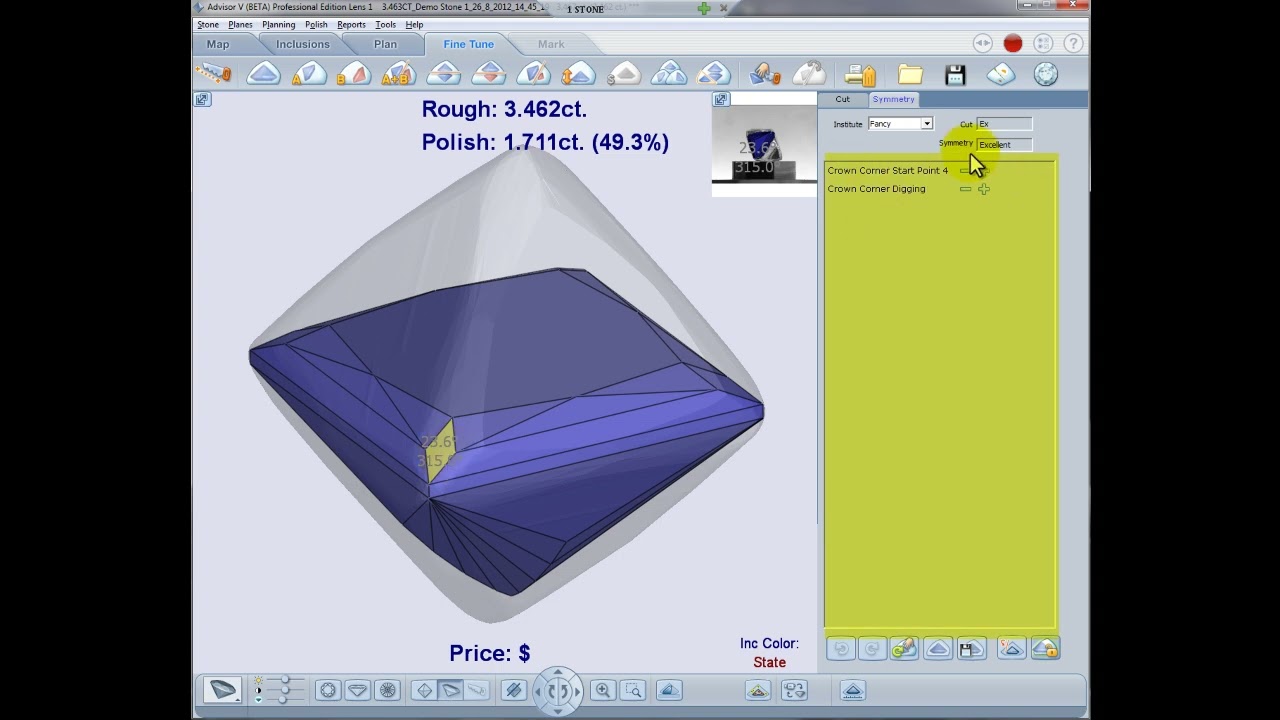This screenshot has width=1280, height=720.
Task: Click the help question mark icon
Action: point(1073,44)
